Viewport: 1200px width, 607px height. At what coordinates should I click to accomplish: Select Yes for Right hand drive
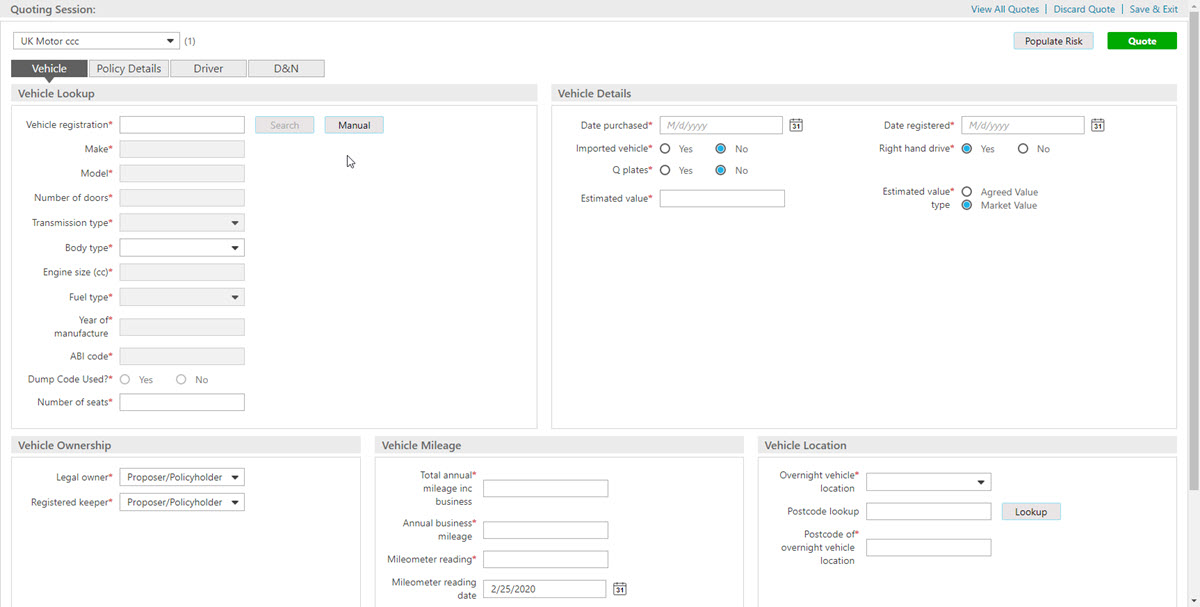967,149
